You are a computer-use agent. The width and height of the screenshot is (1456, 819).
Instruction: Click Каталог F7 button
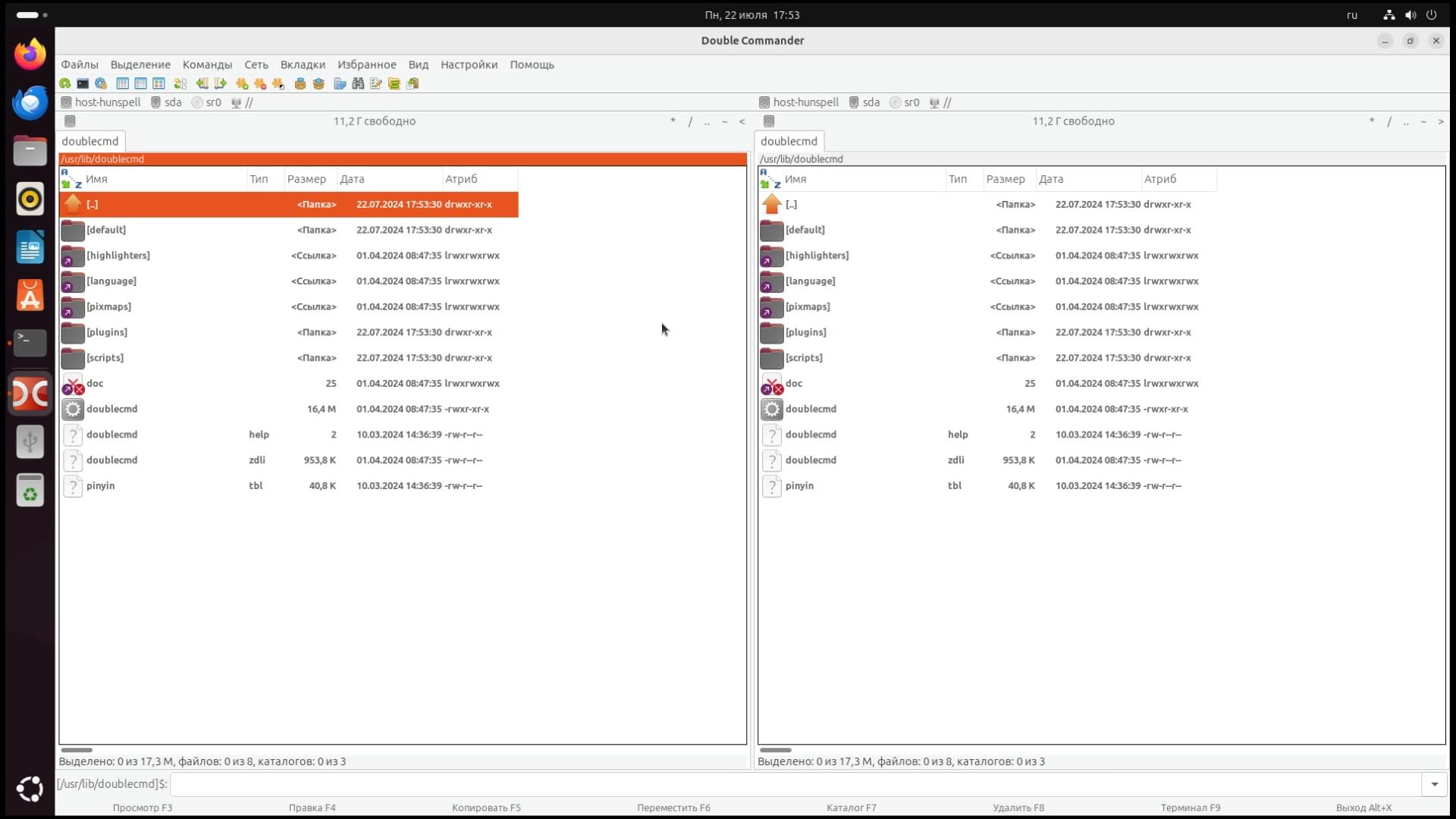coord(851,808)
